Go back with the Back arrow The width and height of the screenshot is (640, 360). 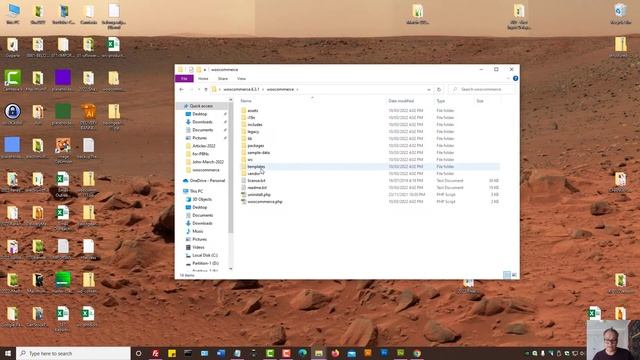(182, 89)
